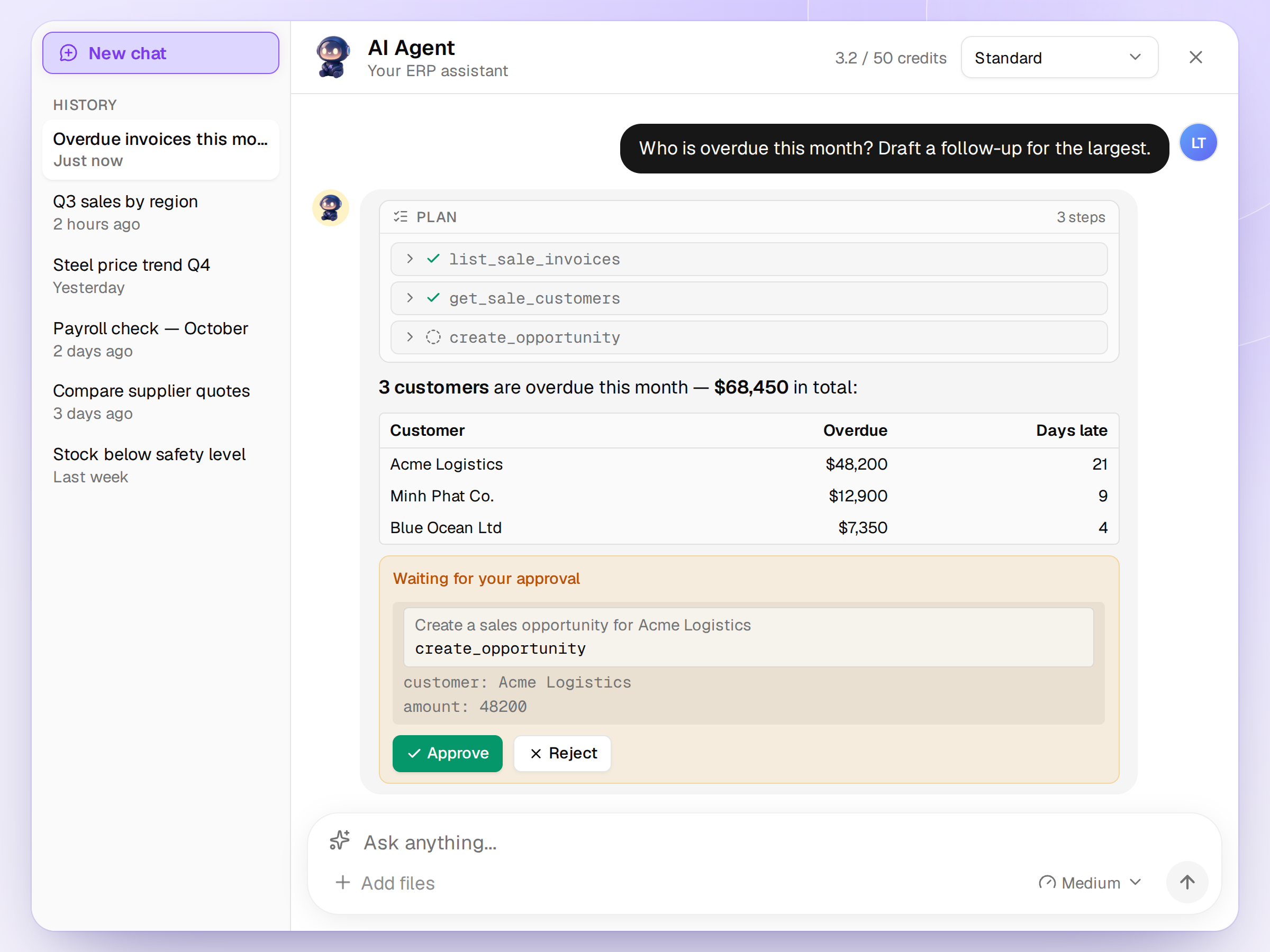The width and height of the screenshot is (1270, 952).
Task: Click the plus icon next to Add files
Action: (343, 883)
